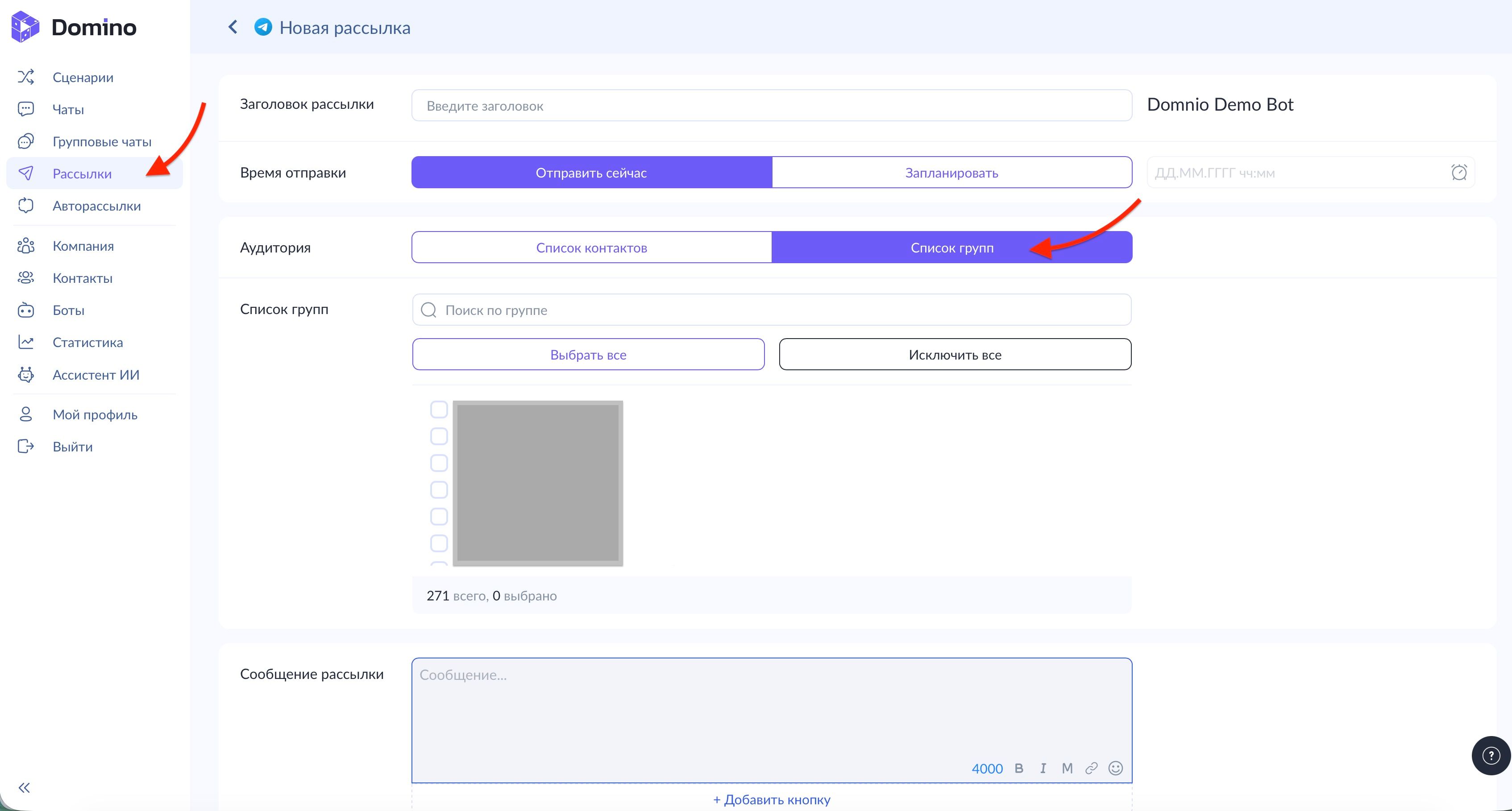This screenshot has height=811, width=1512.
Task: Open Мой профиль
Action: (95, 414)
